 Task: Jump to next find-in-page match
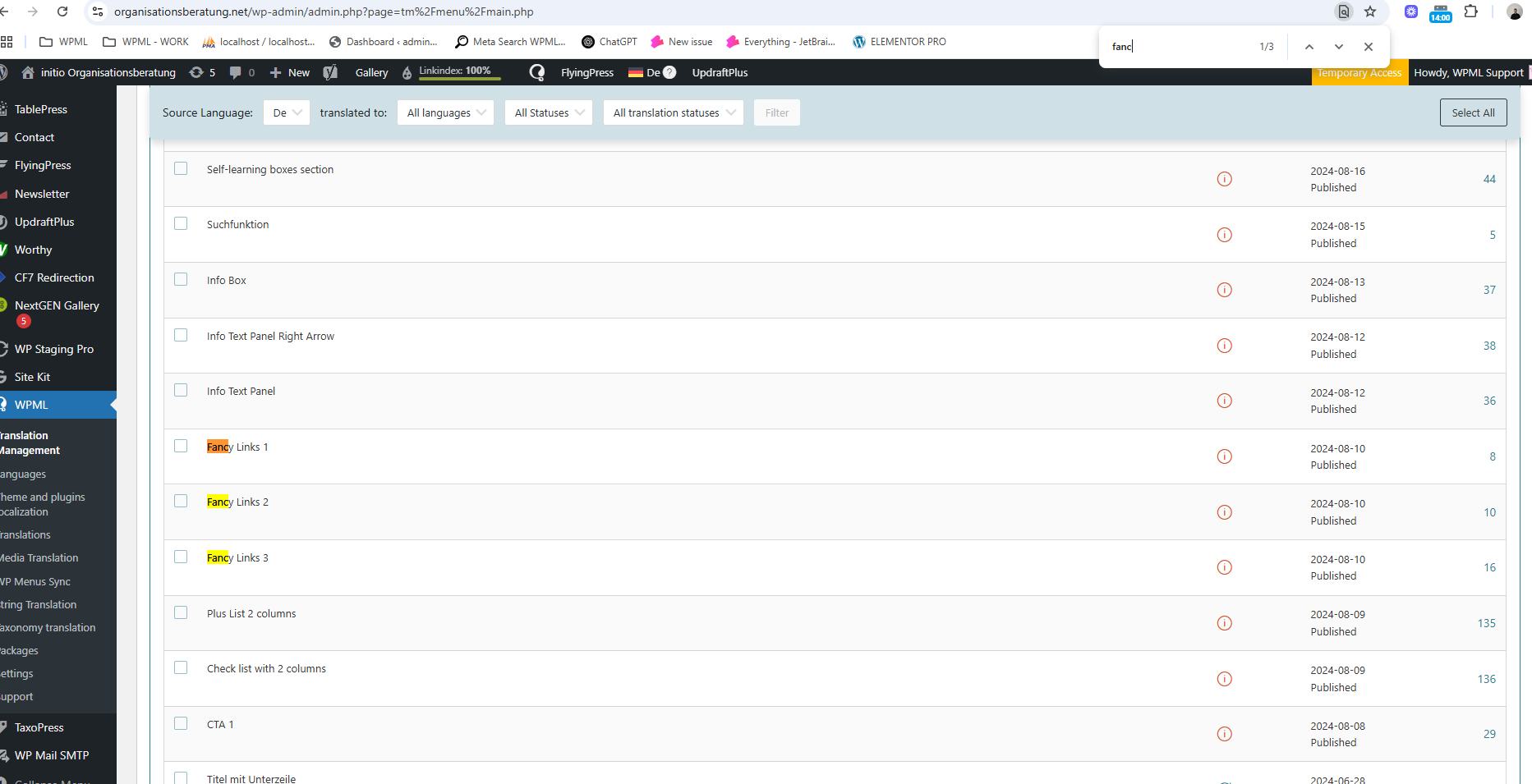point(1339,47)
